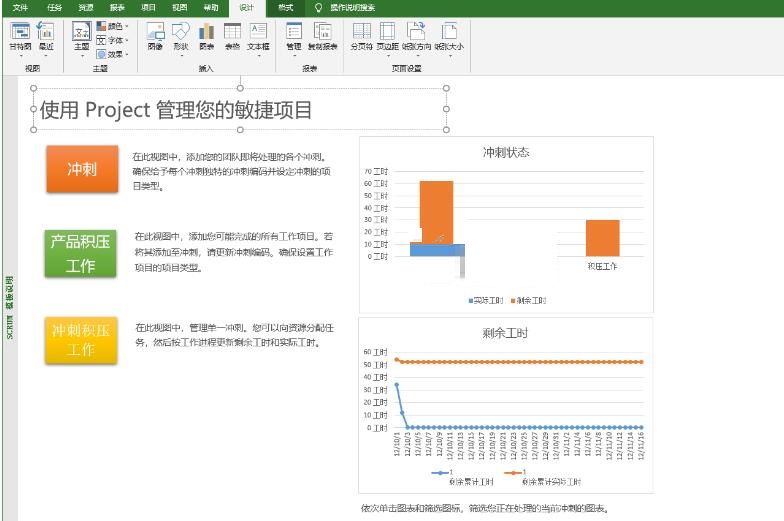Select the 冲刺状态 bar chart

pos(506,224)
